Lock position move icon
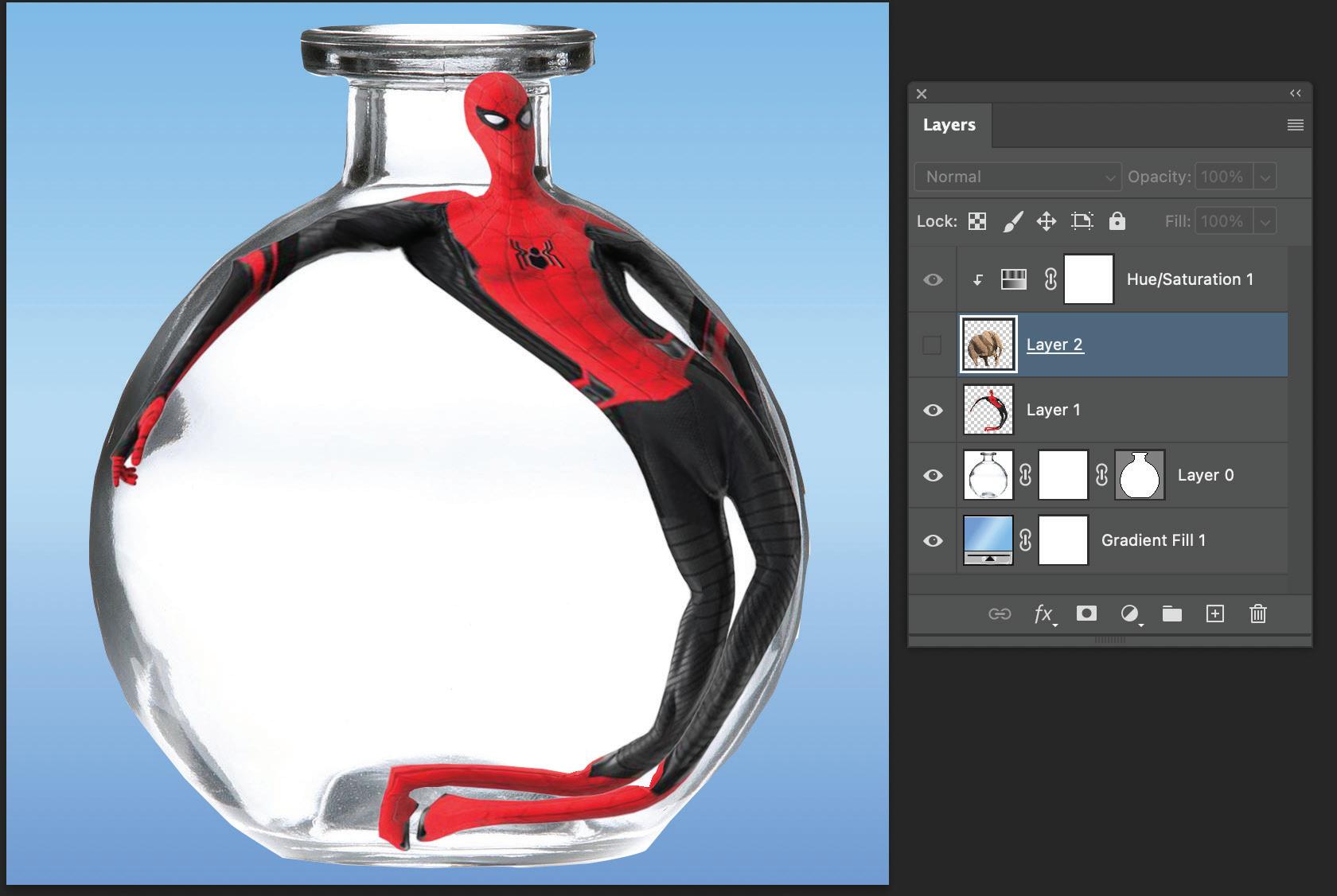 click(1047, 221)
